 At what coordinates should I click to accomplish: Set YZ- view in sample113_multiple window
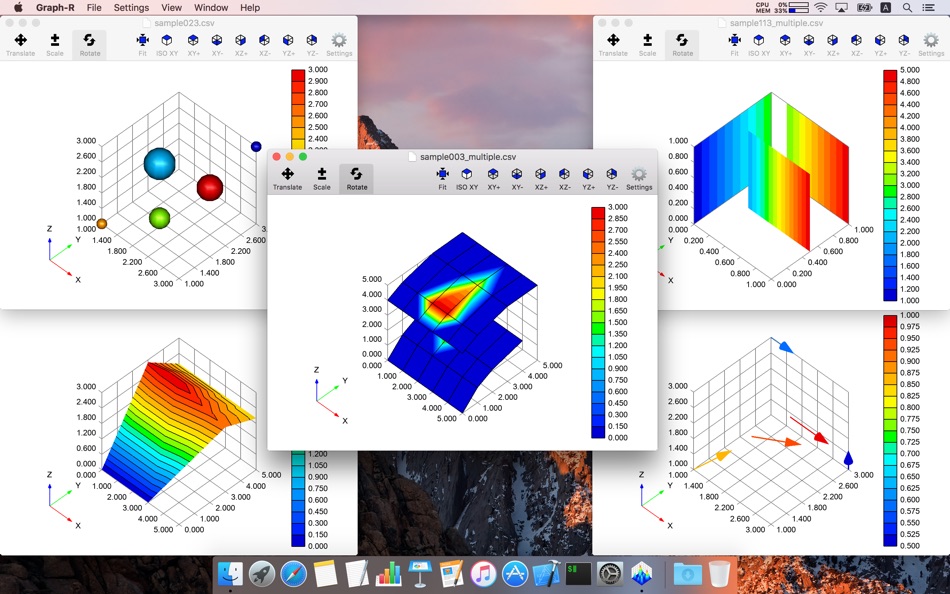pos(904,45)
